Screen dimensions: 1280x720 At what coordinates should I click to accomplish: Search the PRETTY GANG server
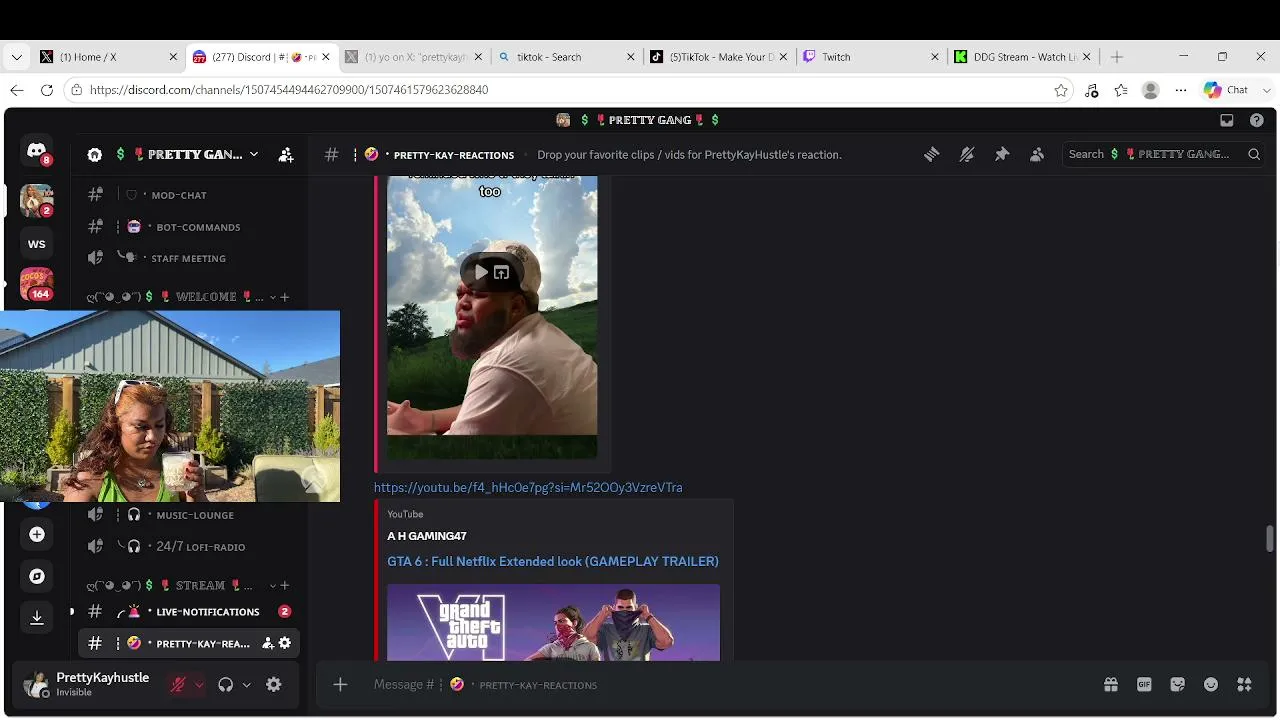(1163, 154)
